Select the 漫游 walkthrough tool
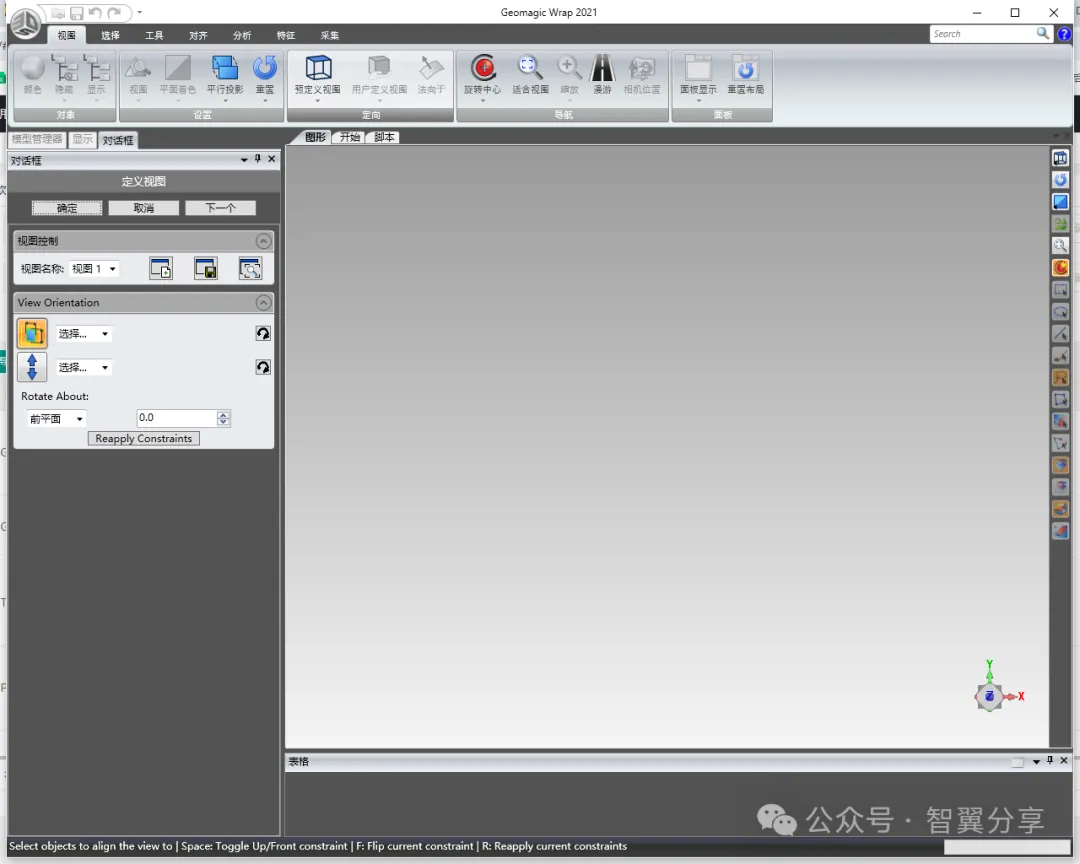 (x=602, y=68)
